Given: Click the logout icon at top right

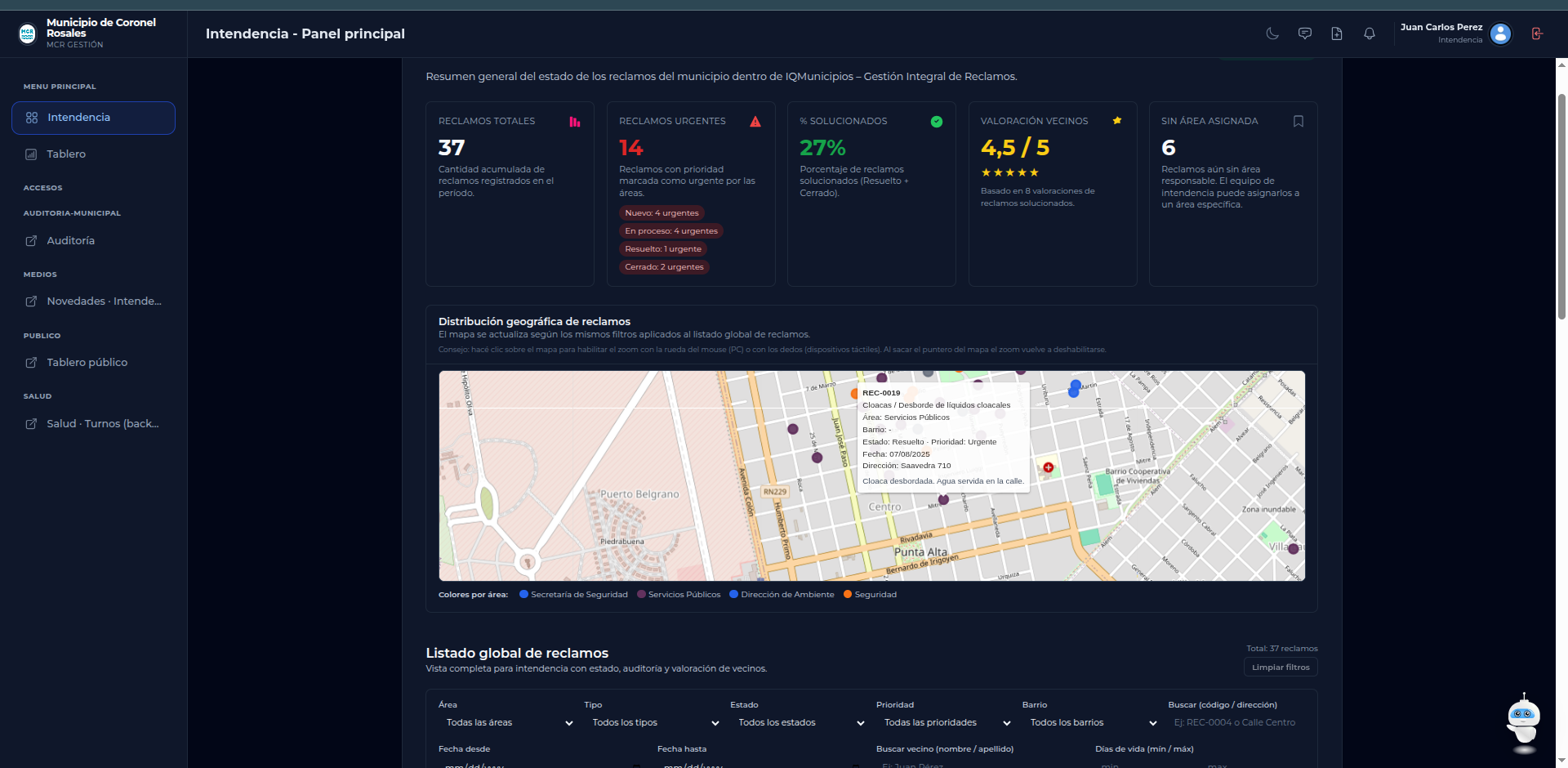Looking at the screenshot, I should click(x=1538, y=33).
